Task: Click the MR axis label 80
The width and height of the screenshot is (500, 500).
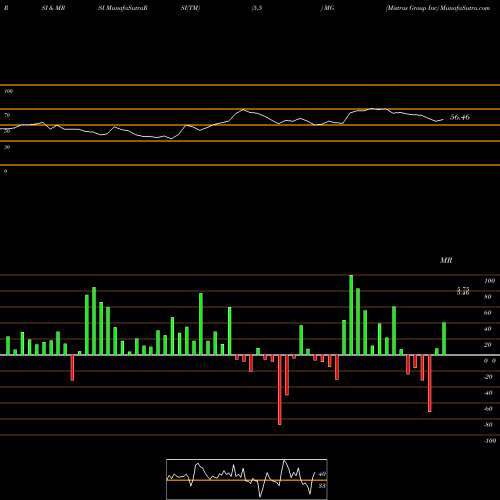Action: point(488,297)
